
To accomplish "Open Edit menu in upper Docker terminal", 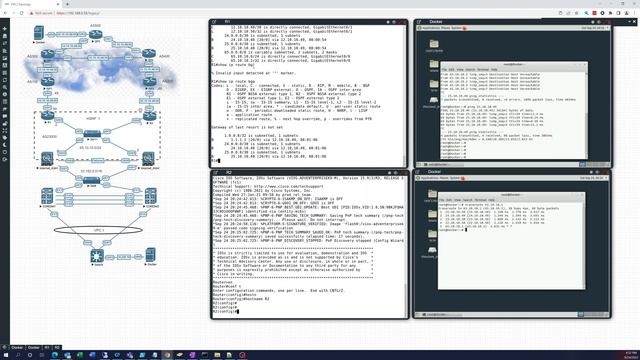I will 451,70.
